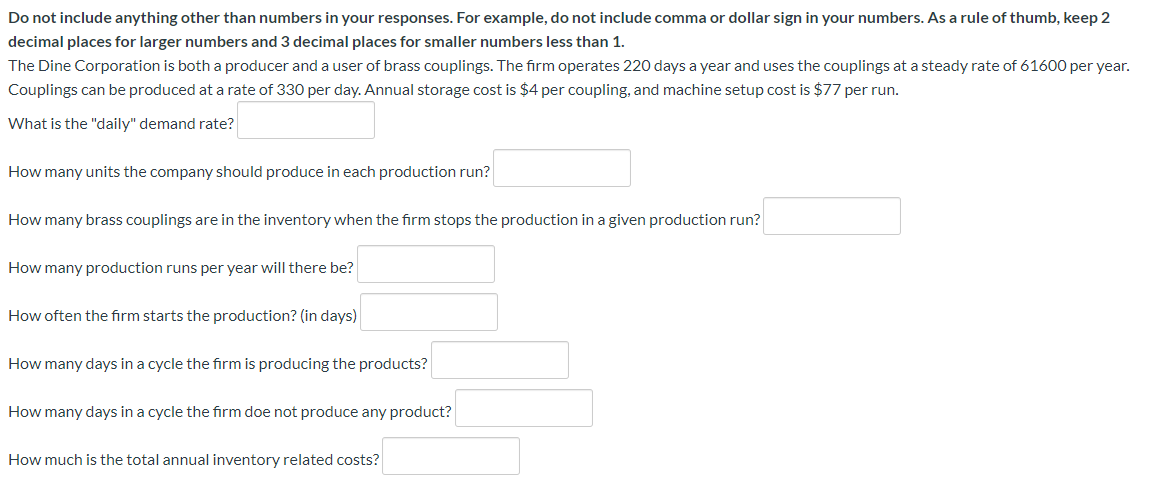Select the inventory when production stops field

pyautogui.click(x=832, y=216)
